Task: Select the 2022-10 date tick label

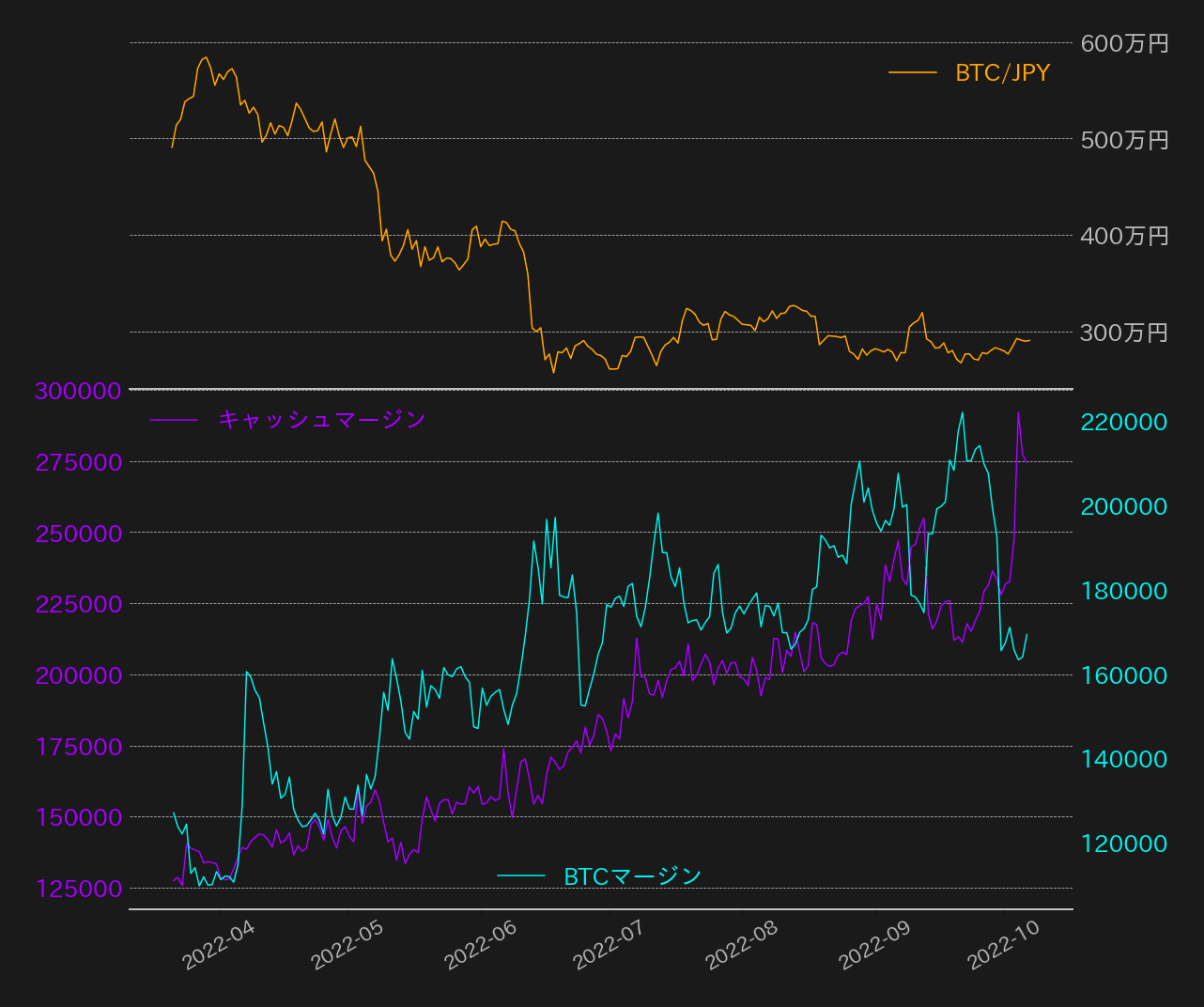Action: (1003, 944)
